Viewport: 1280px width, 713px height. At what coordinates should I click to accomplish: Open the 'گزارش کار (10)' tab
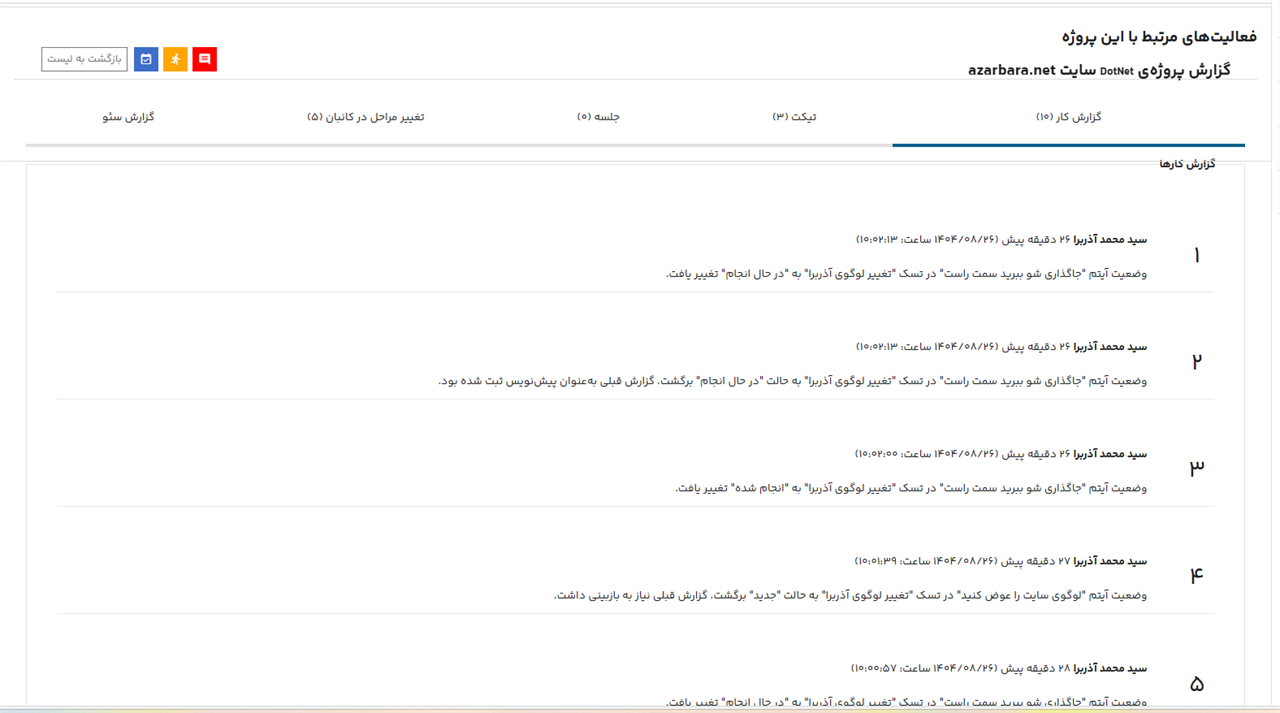[1068, 117]
